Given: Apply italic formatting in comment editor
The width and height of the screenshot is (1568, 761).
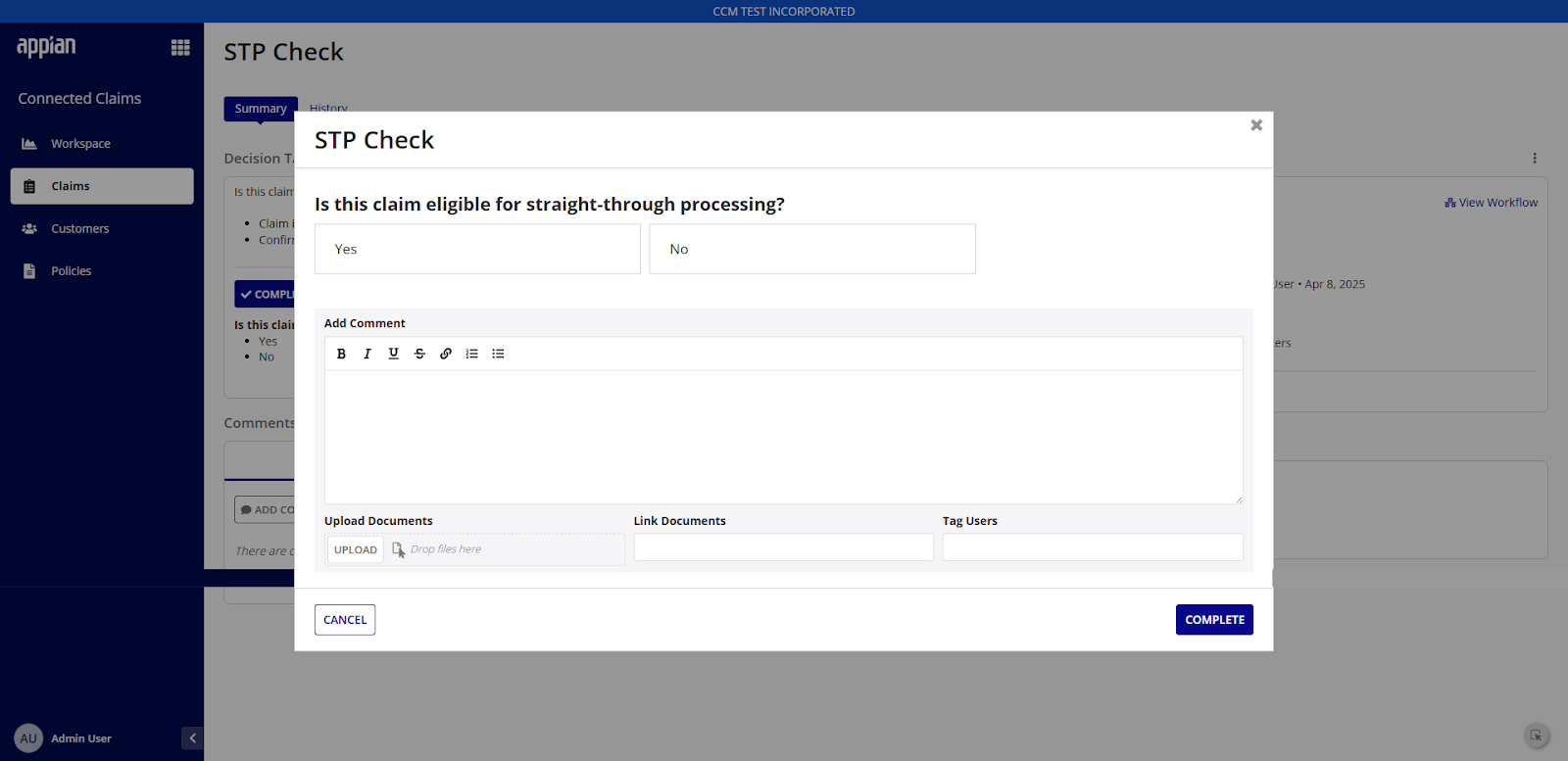Looking at the screenshot, I should point(367,354).
